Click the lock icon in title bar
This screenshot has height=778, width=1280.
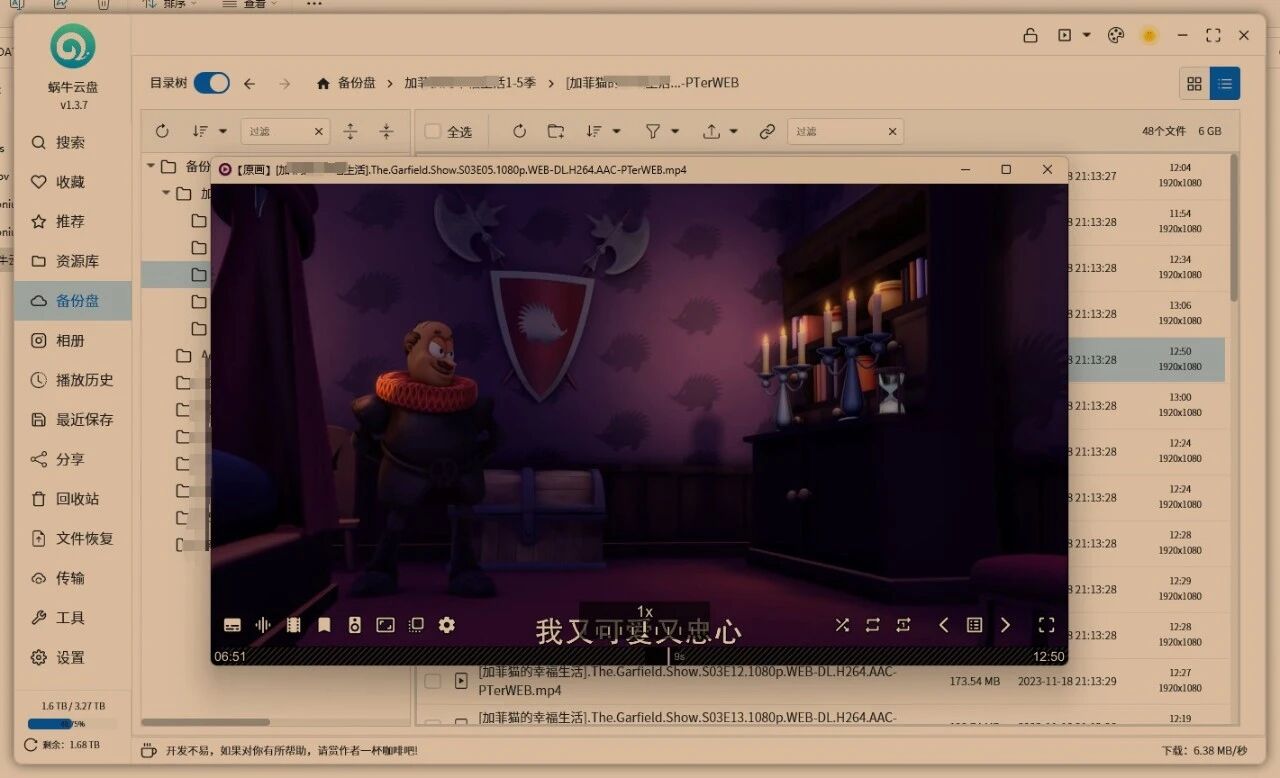click(x=1030, y=35)
